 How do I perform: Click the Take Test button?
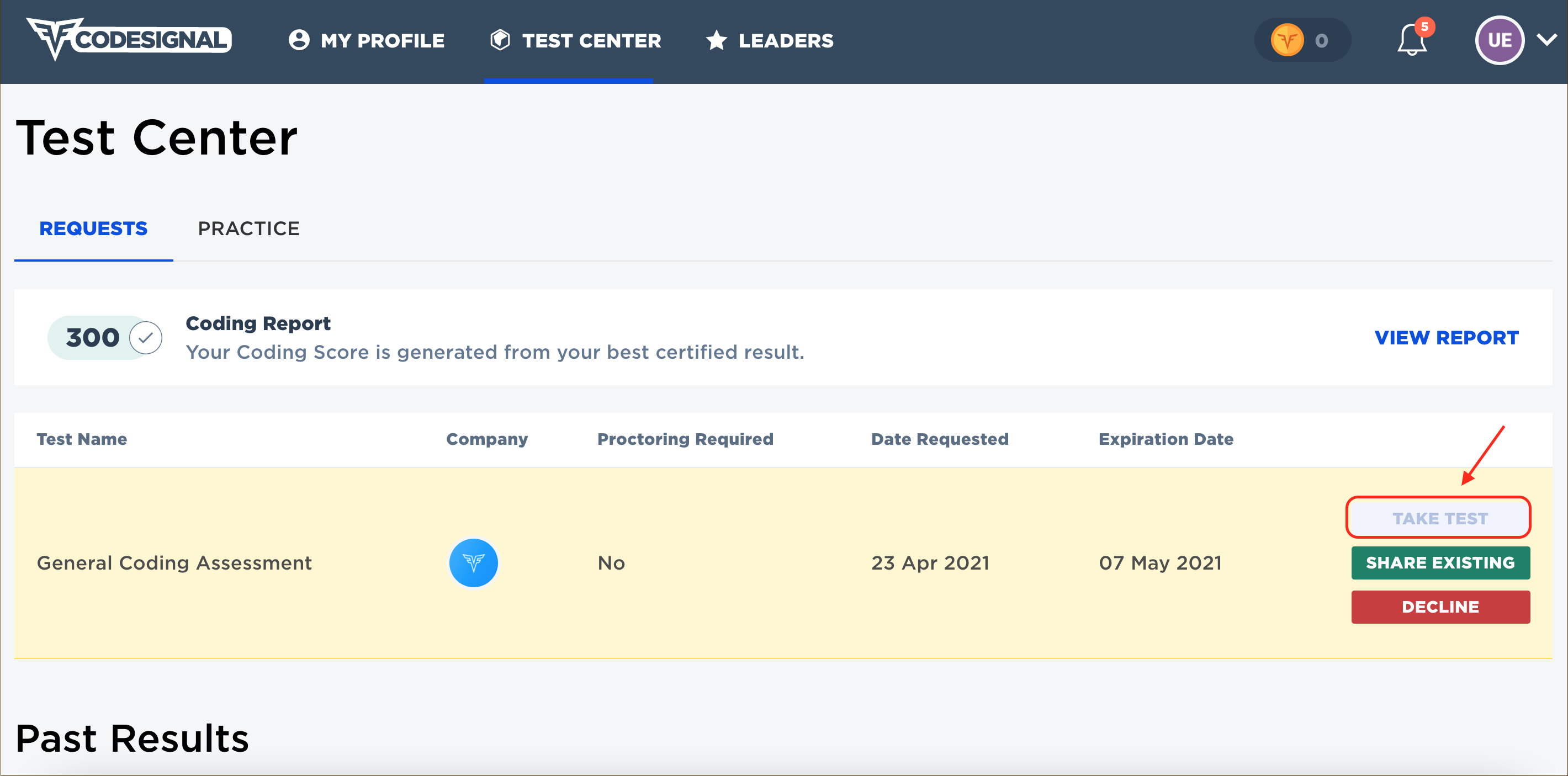1439,517
